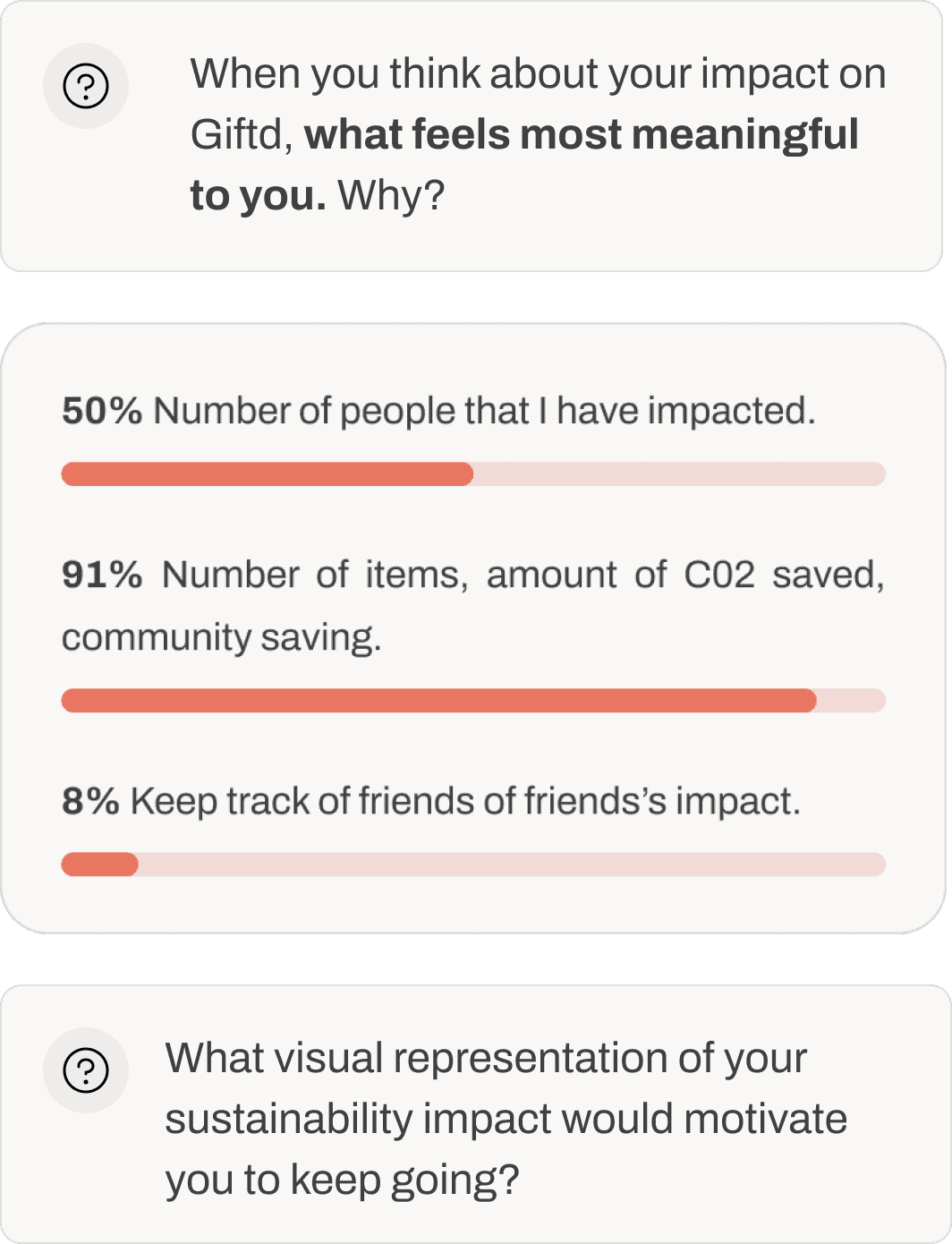Click the 50% progress bar filled portion
The image size is (952, 1244).
pyautogui.click(x=267, y=474)
